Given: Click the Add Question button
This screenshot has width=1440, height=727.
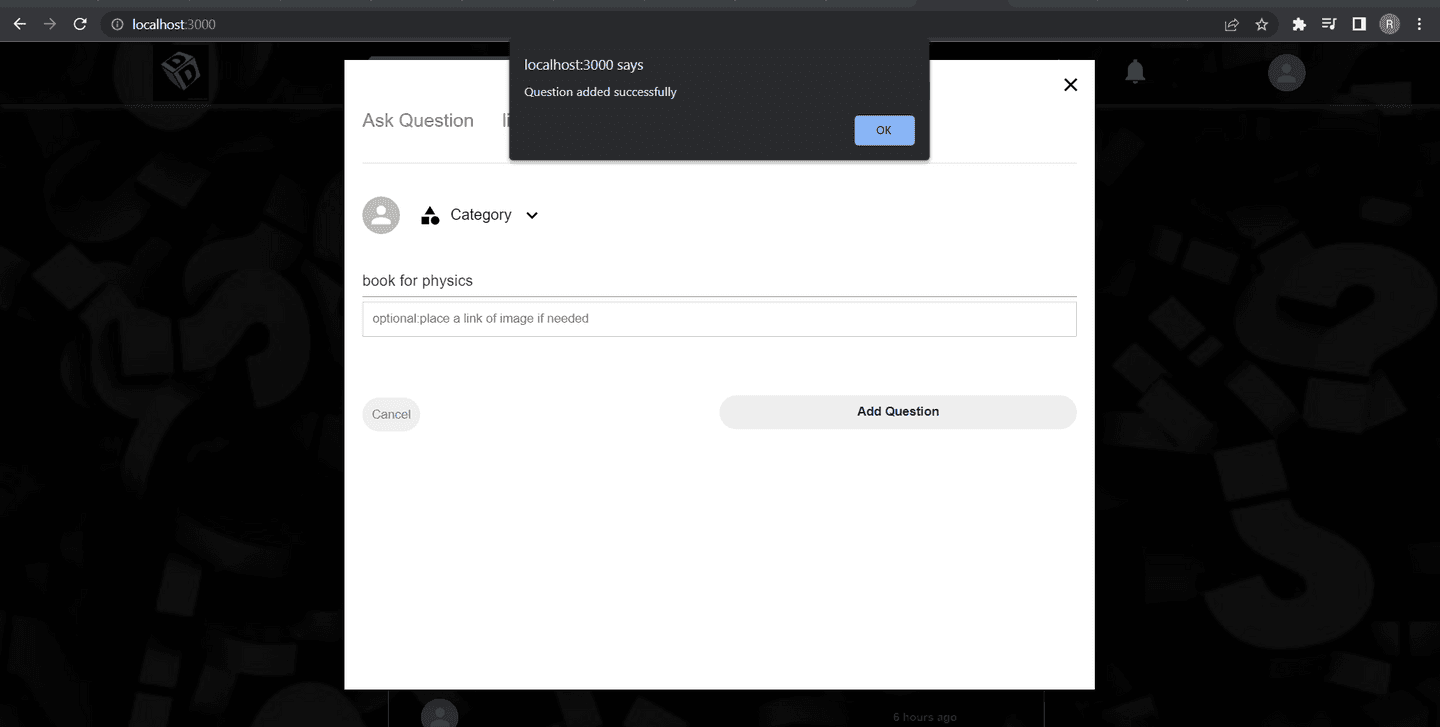Looking at the screenshot, I should point(898,412).
